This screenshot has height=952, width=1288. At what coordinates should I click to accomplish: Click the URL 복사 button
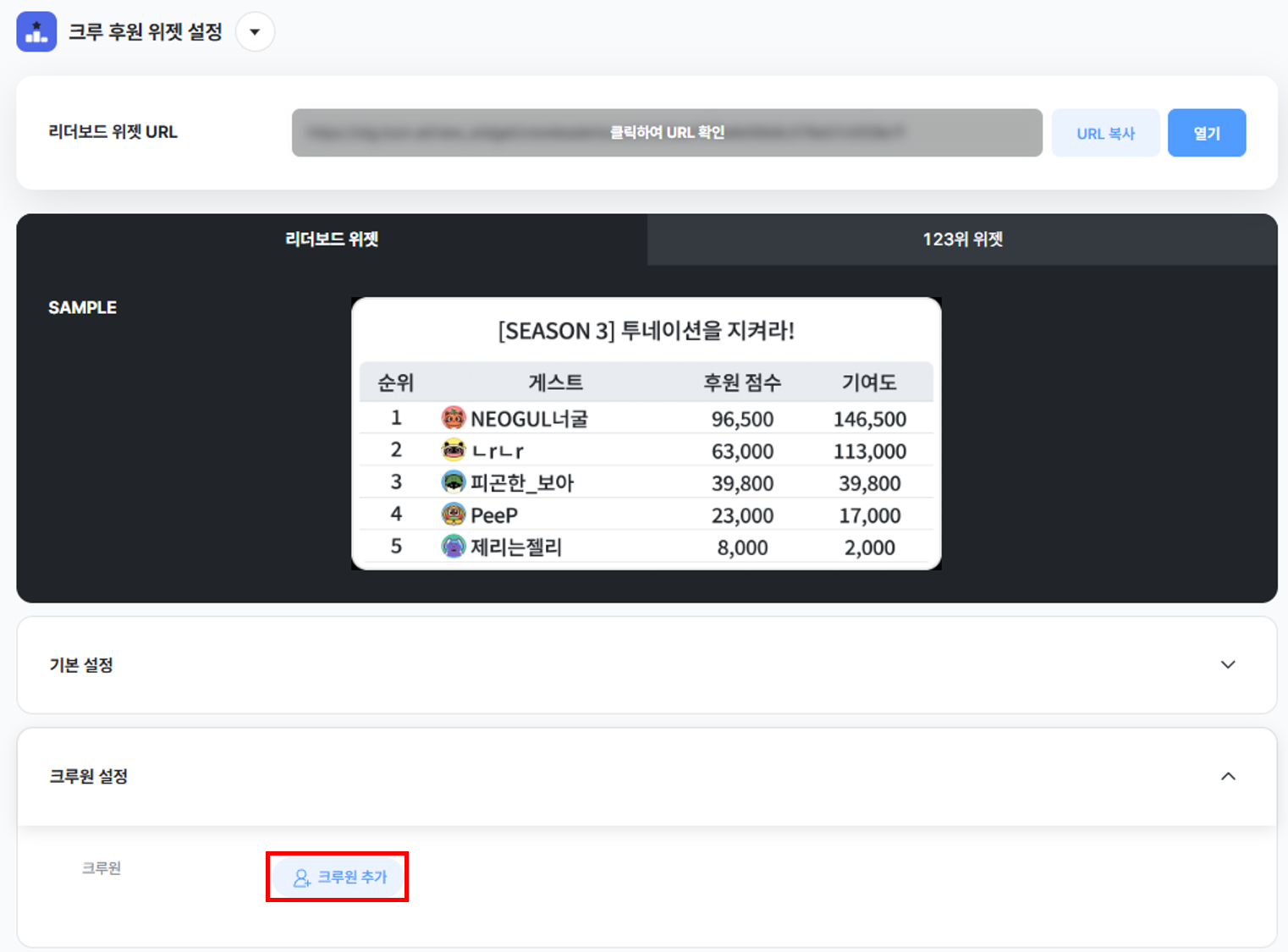click(1105, 132)
